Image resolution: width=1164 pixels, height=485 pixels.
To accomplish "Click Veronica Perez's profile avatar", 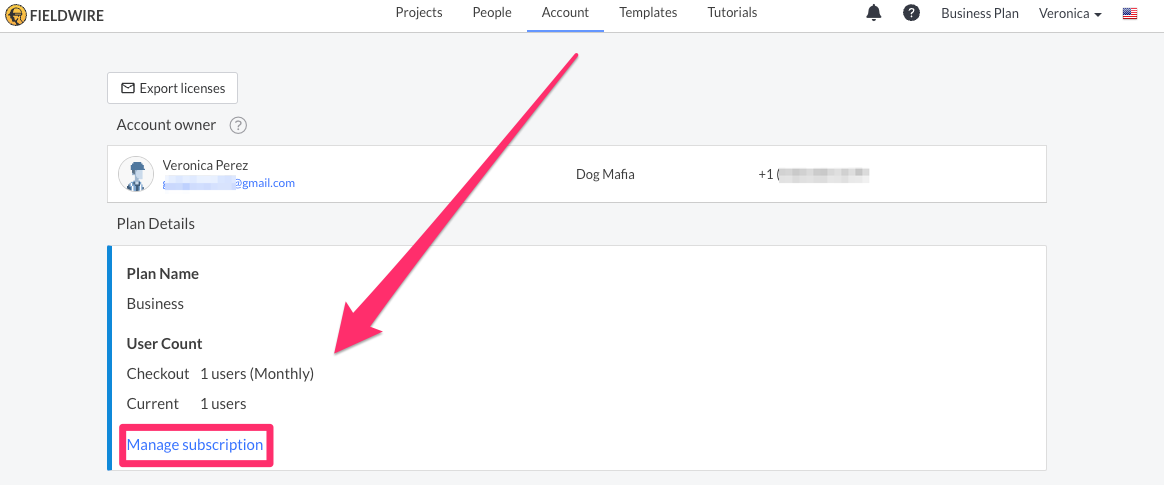I will [136, 175].
